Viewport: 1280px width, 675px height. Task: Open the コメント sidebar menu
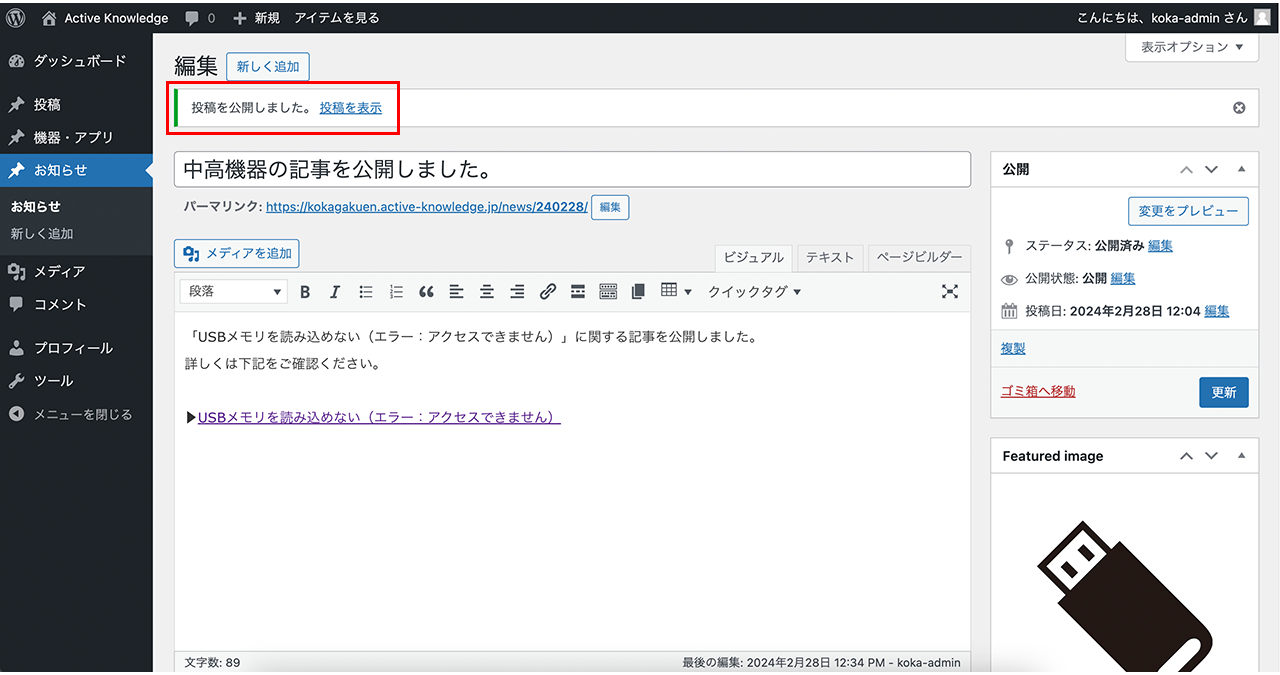(x=76, y=305)
